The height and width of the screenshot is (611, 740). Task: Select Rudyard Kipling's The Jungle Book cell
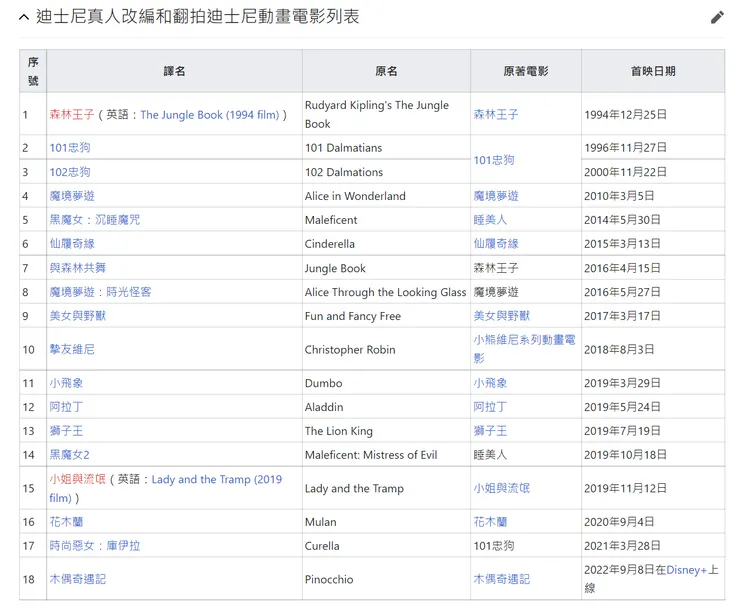click(386, 115)
